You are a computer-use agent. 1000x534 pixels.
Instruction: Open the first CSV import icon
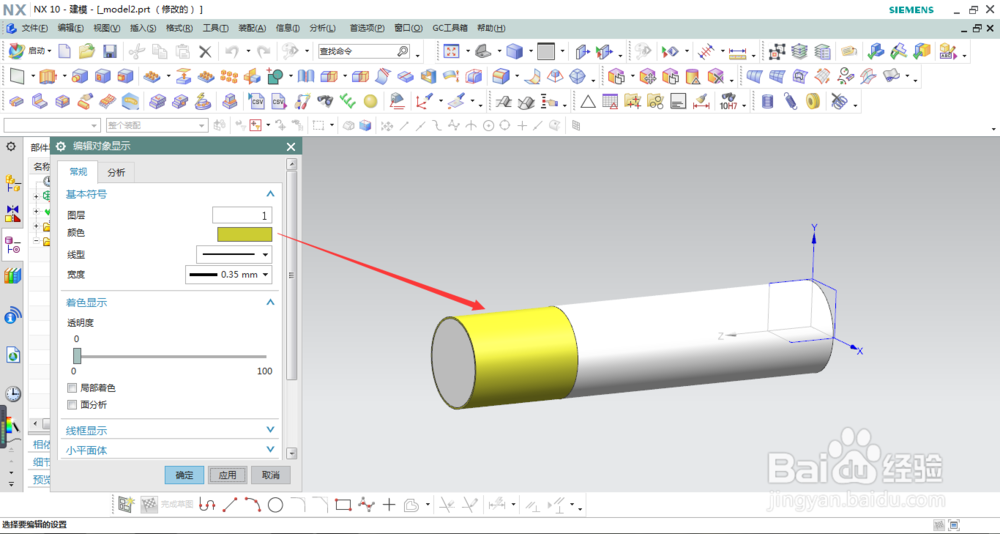coord(257,101)
